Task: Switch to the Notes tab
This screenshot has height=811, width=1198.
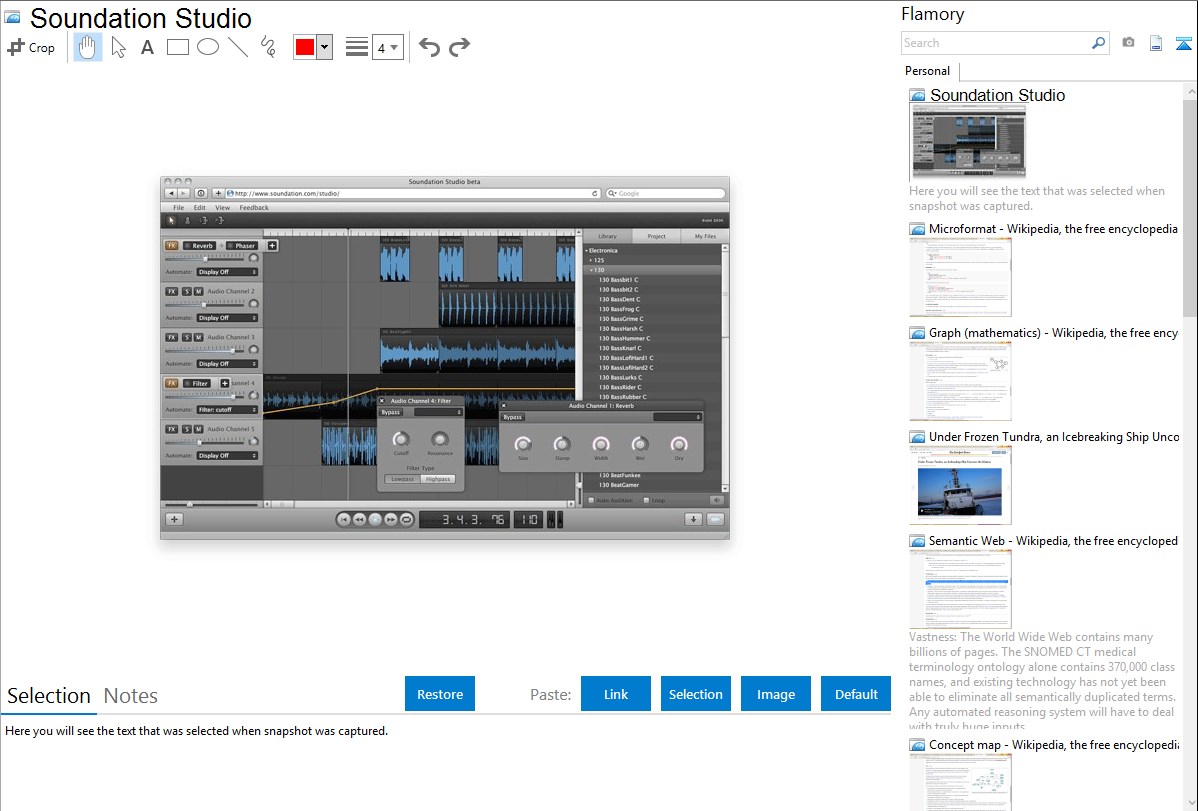Action: click(x=131, y=696)
